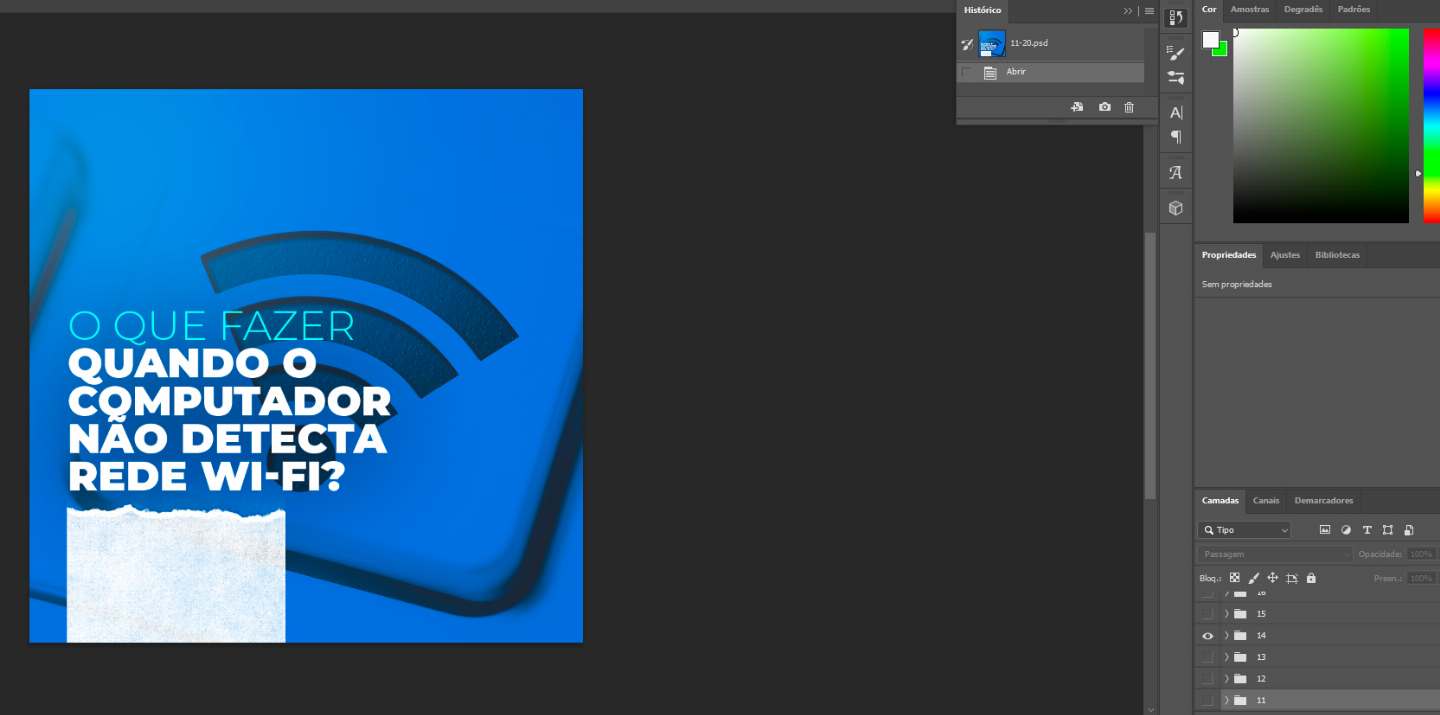This screenshot has width=1440, height=715.
Task: Create new snapshot with camera icon
Action: [x=1104, y=107]
